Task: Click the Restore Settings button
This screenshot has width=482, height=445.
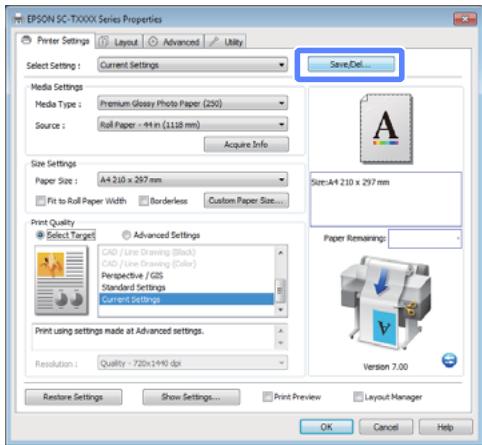Action: pyautogui.click(x=73, y=397)
